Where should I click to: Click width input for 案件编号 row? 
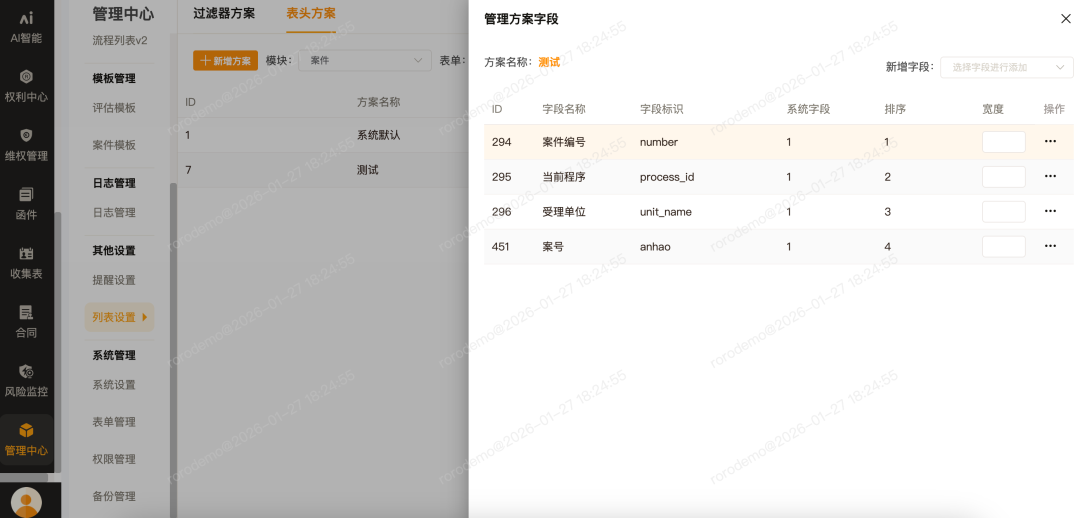pos(1004,142)
